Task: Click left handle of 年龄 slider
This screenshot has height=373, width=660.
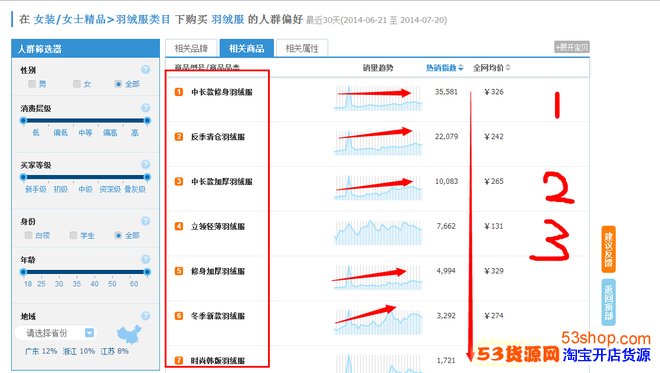Action: coord(24,272)
